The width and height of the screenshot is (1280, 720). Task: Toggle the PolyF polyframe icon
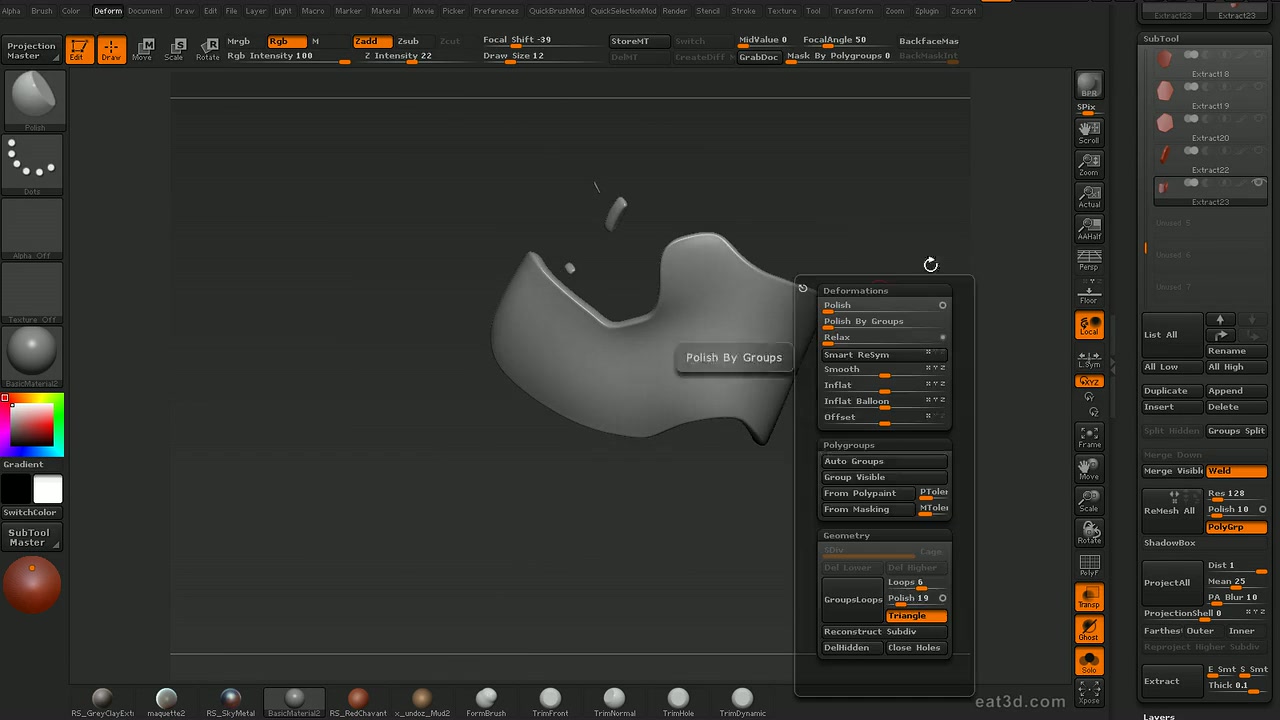click(1089, 565)
